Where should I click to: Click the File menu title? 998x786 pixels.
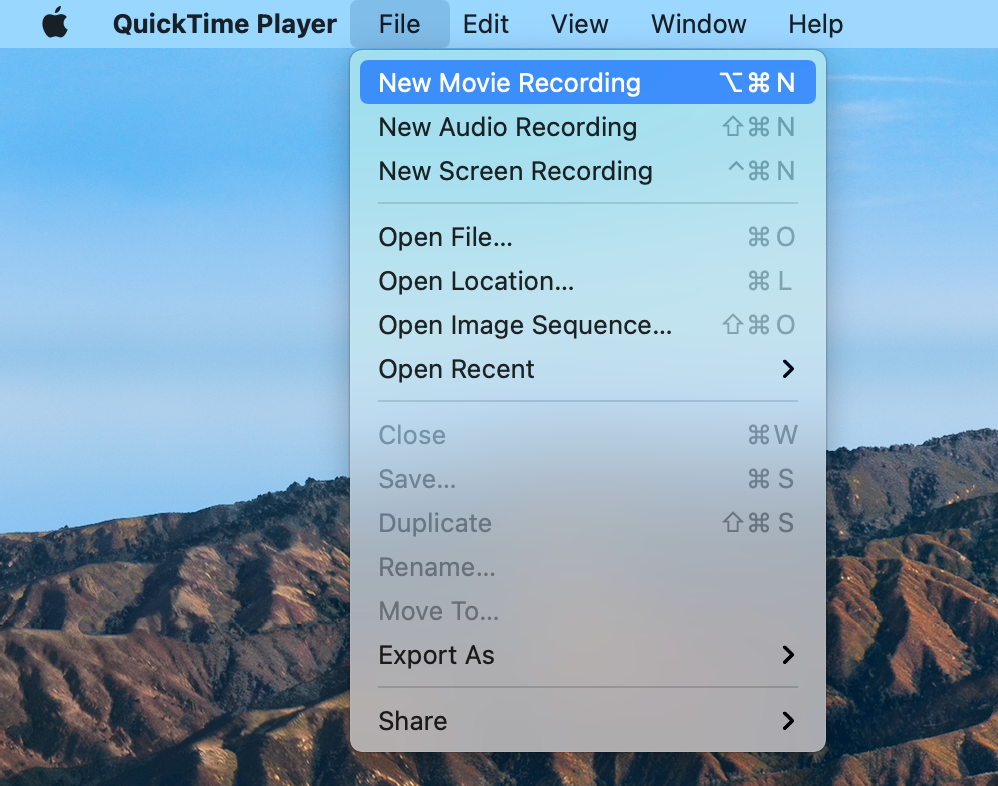pos(400,24)
